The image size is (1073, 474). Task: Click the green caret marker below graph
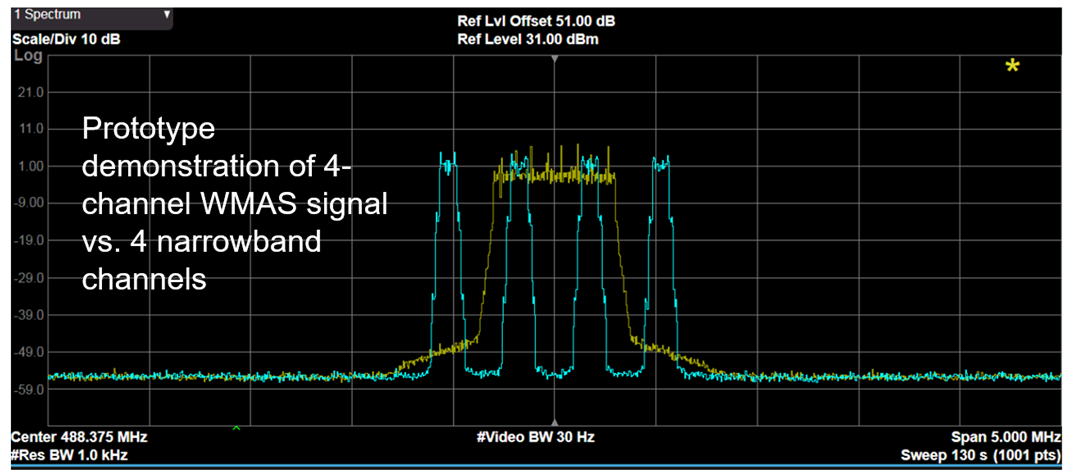pyautogui.click(x=236, y=429)
